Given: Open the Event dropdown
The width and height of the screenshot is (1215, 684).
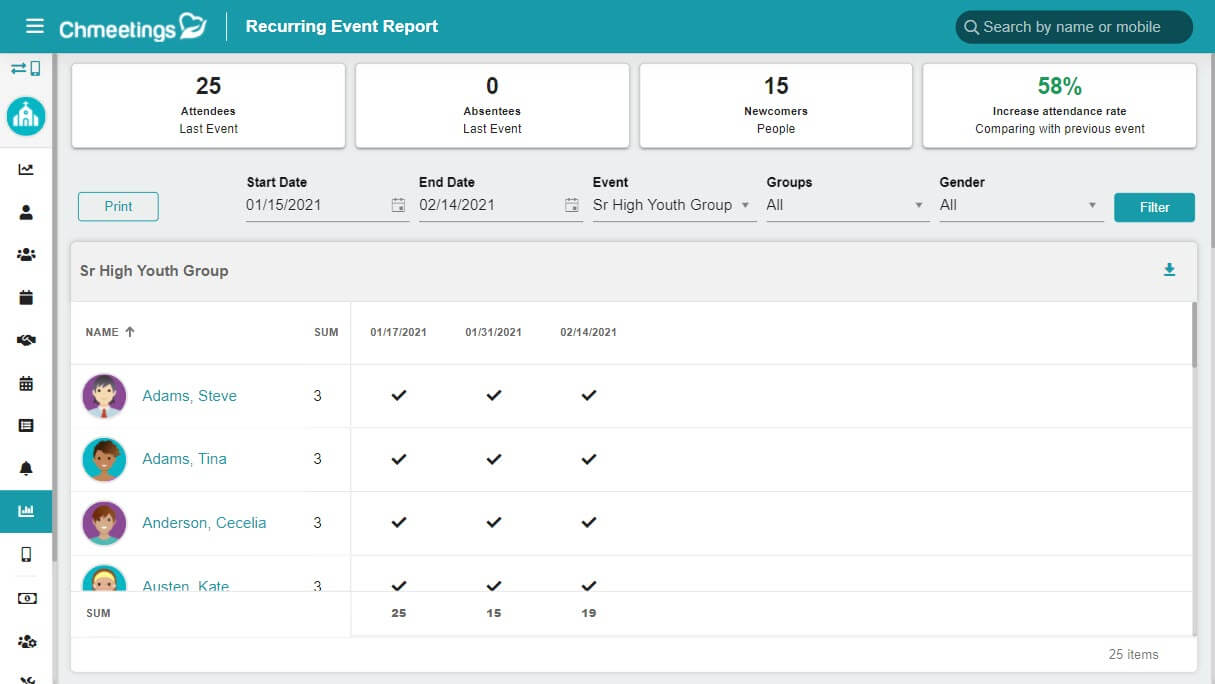Looking at the screenshot, I should coord(672,205).
